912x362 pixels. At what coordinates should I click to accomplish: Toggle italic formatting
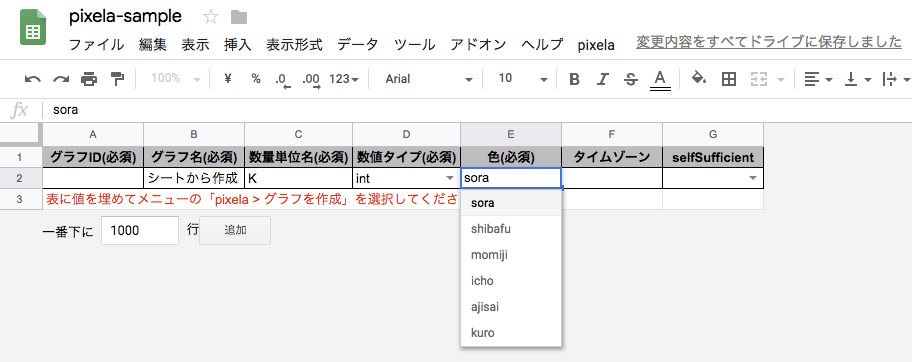coord(603,79)
